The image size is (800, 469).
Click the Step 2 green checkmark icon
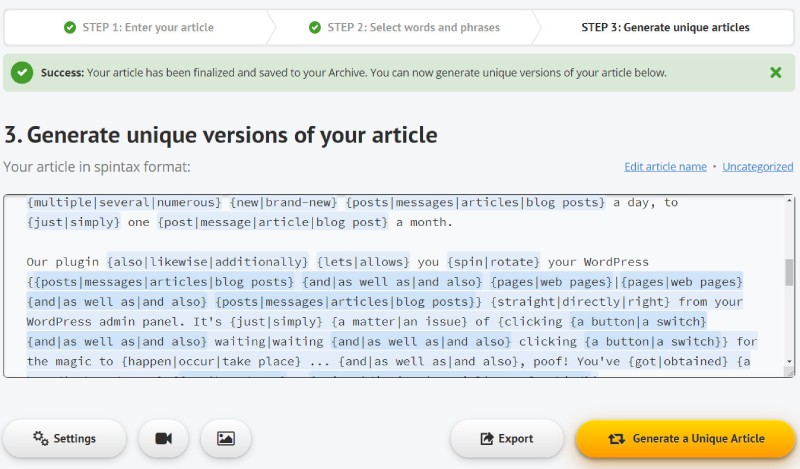pos(315,27)
